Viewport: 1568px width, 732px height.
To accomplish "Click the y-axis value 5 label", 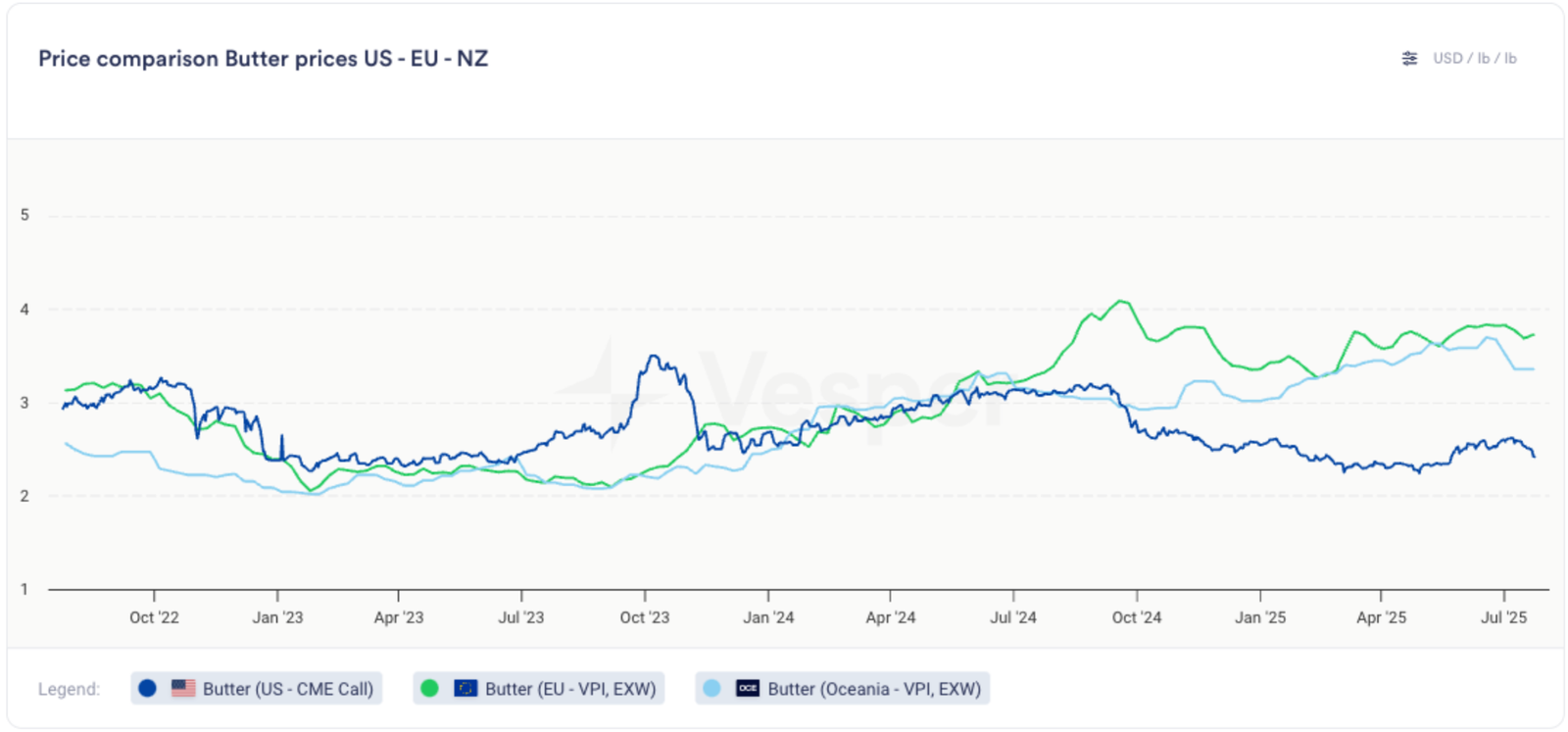I will (24, 215).
